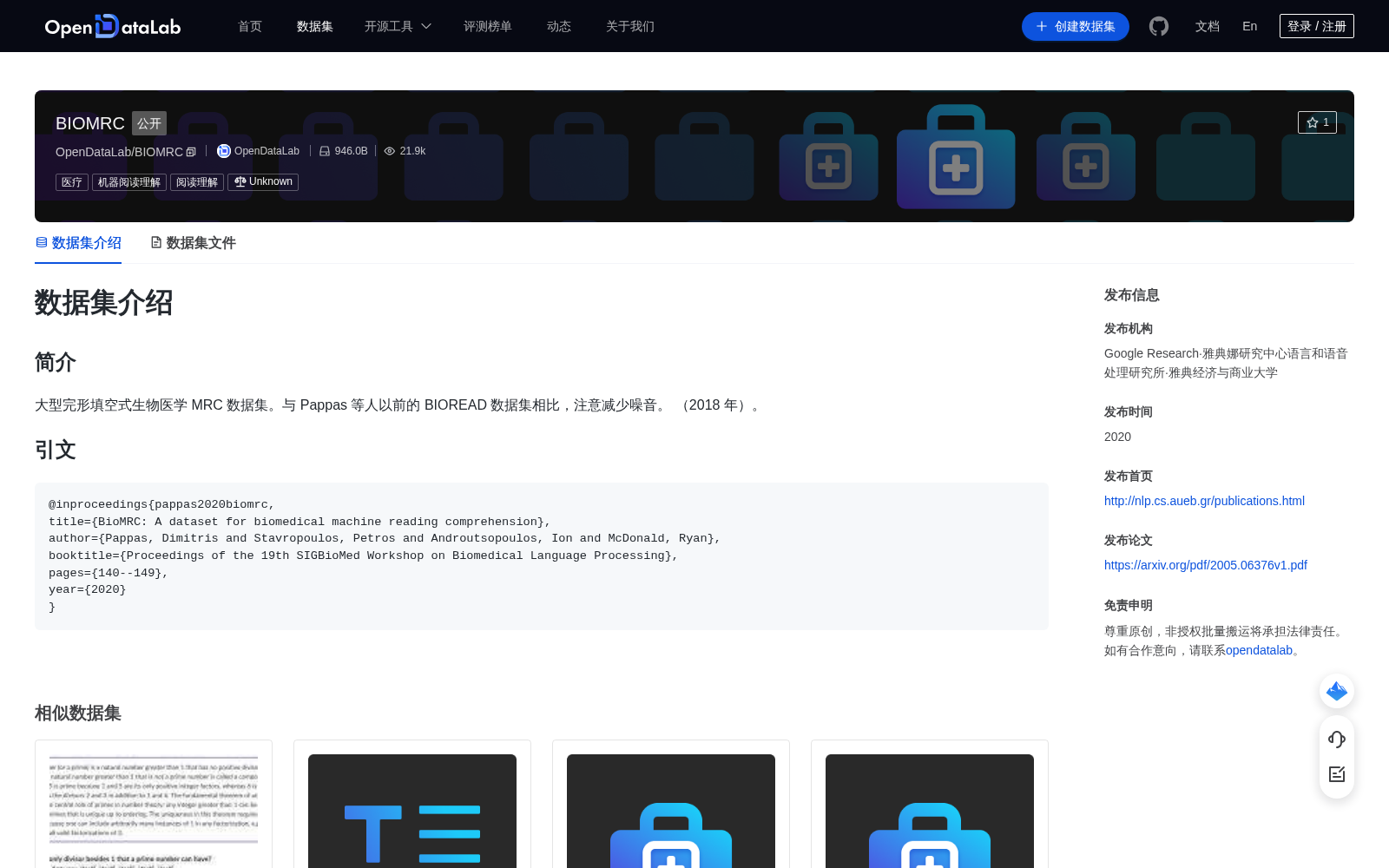Click the opendatalab contact link
Screen dimensions: 1389x868
click(x=1259, y=650)
